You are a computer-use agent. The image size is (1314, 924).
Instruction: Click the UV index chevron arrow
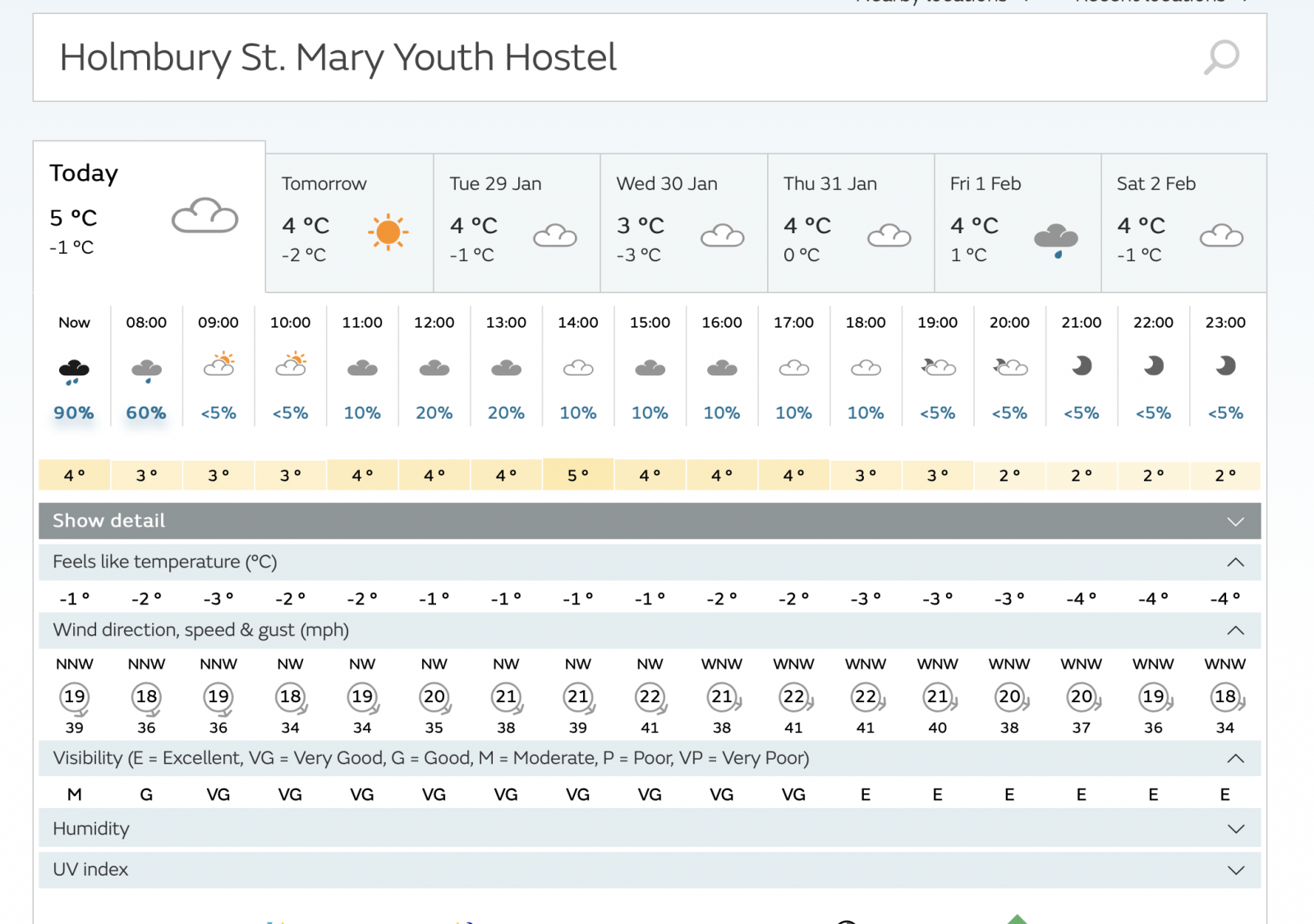(x=1235, y=871)
